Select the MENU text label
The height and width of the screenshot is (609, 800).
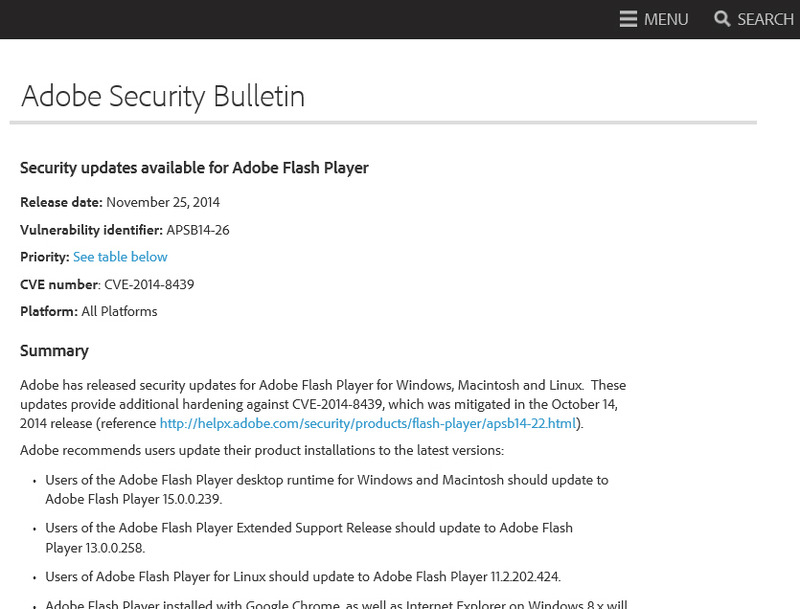click(x=666, y=19)
